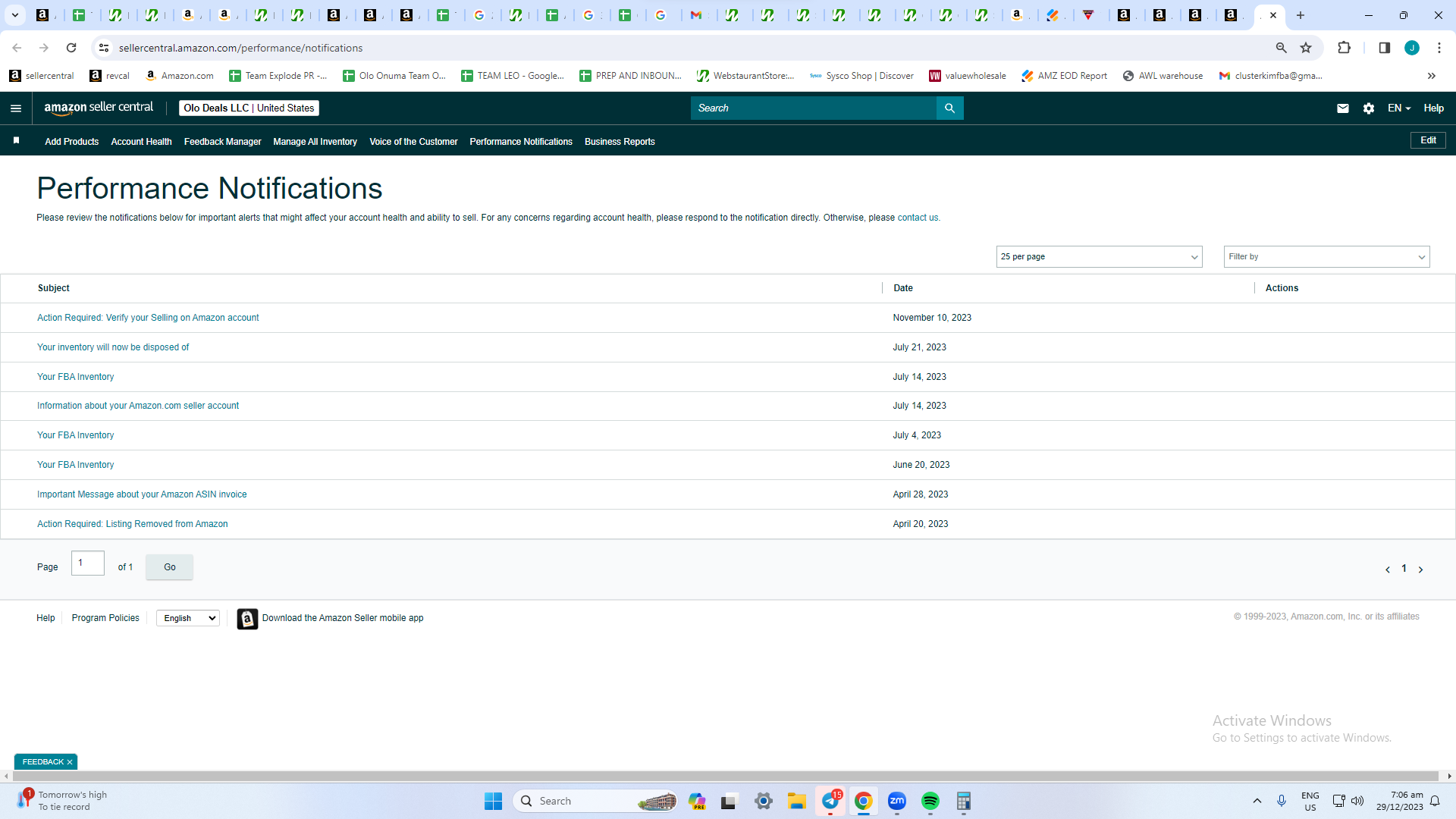The height and width of the screenshot is (819, 1456).
Task: Open Important Message about your Amazon ASIN invoice
Action: 142,494
